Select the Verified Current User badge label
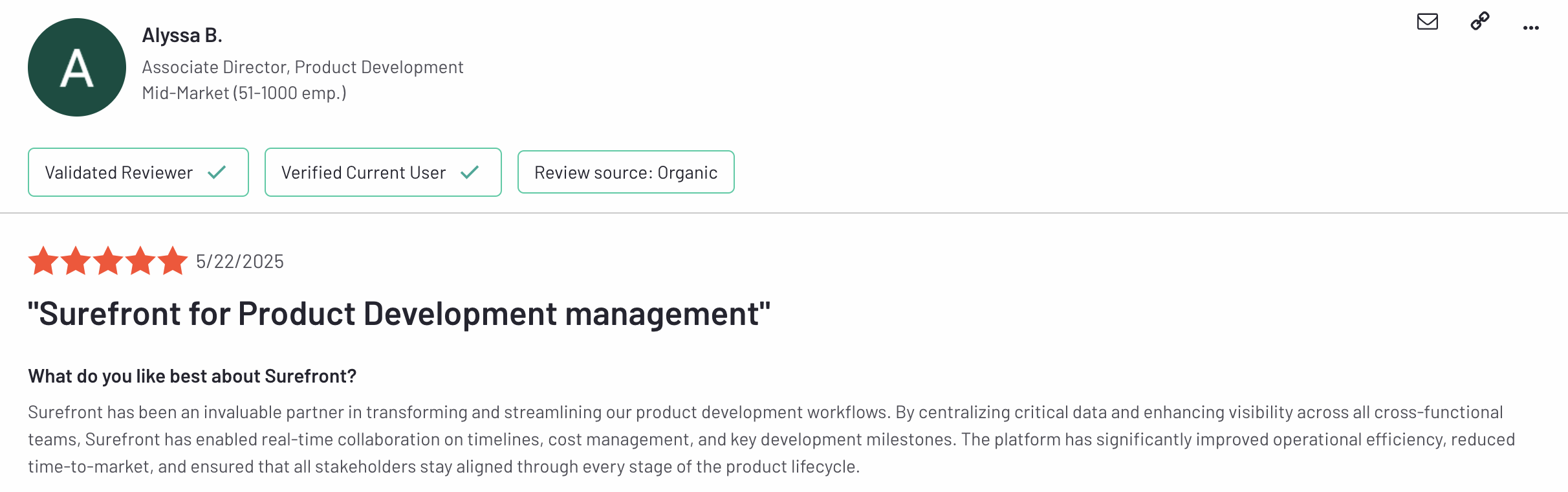This screenshot has width=1568, height=492. point(363,173)
